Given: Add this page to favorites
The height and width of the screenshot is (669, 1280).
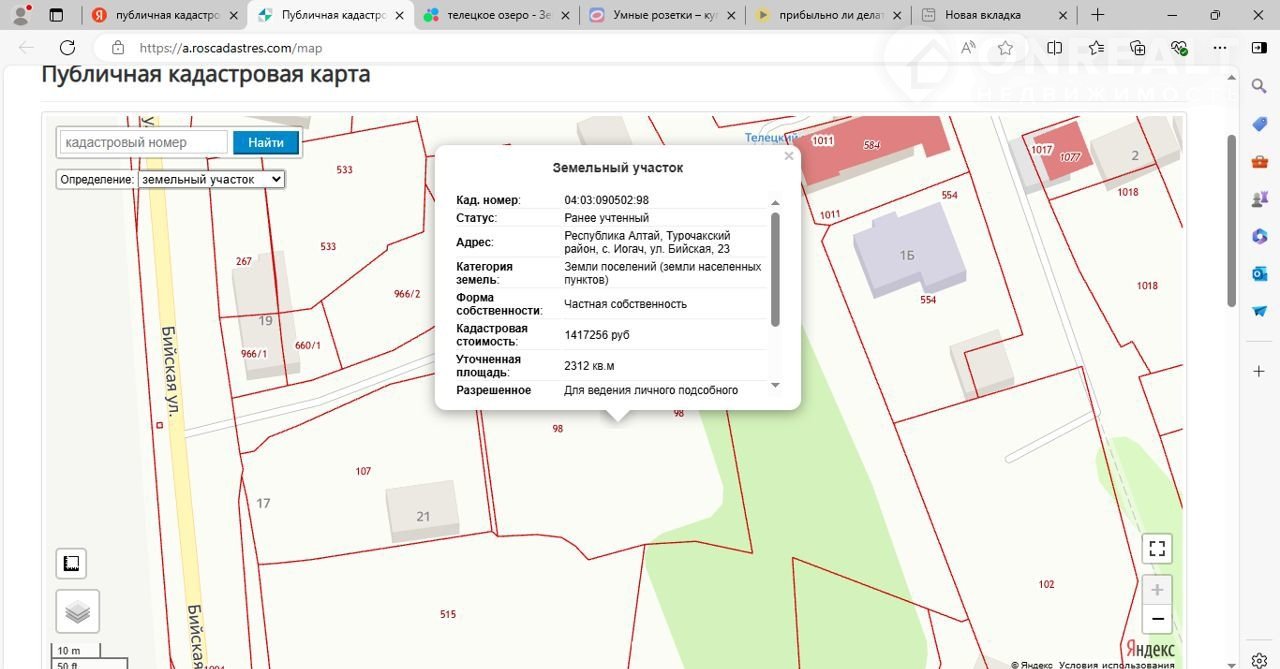Looking at the screenshot, I should point(1005,47).
